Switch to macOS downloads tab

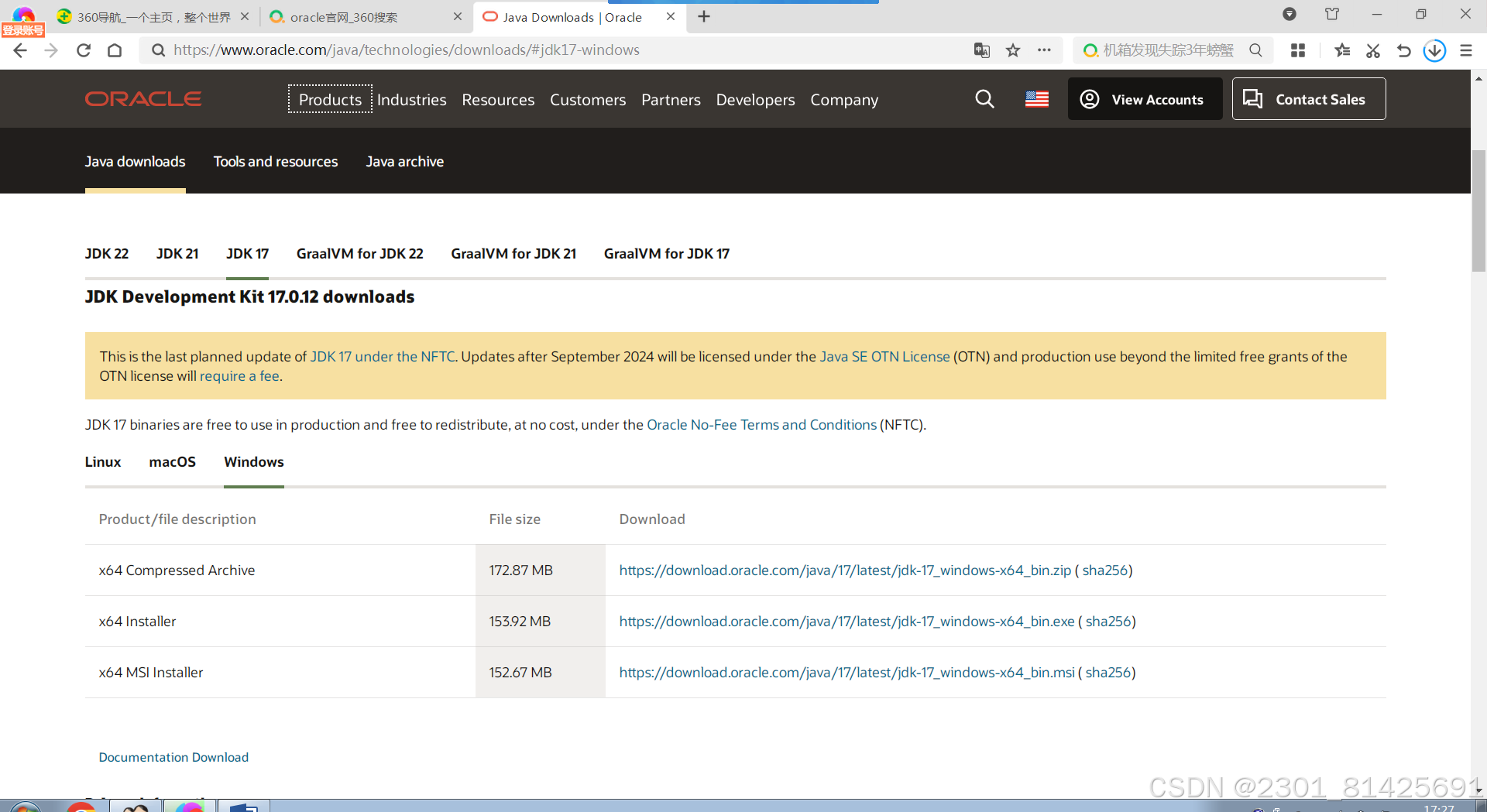172,462
